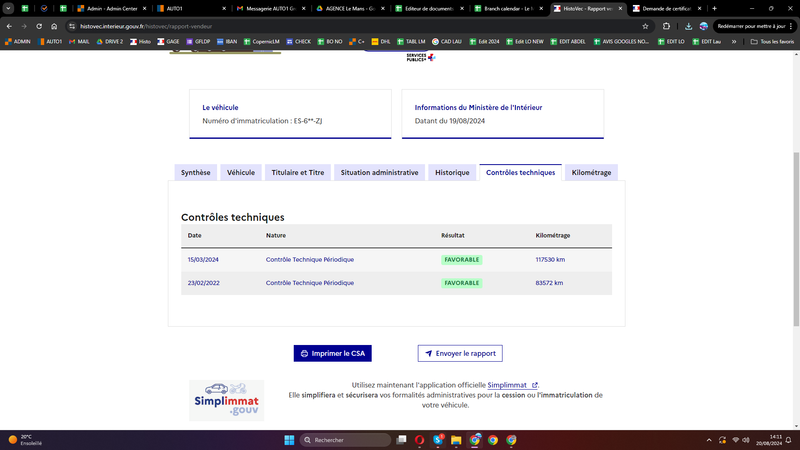Open the Chrome extensions puzzle icon
This screenshot has height=450, width=800.
(x=666, y=26)
